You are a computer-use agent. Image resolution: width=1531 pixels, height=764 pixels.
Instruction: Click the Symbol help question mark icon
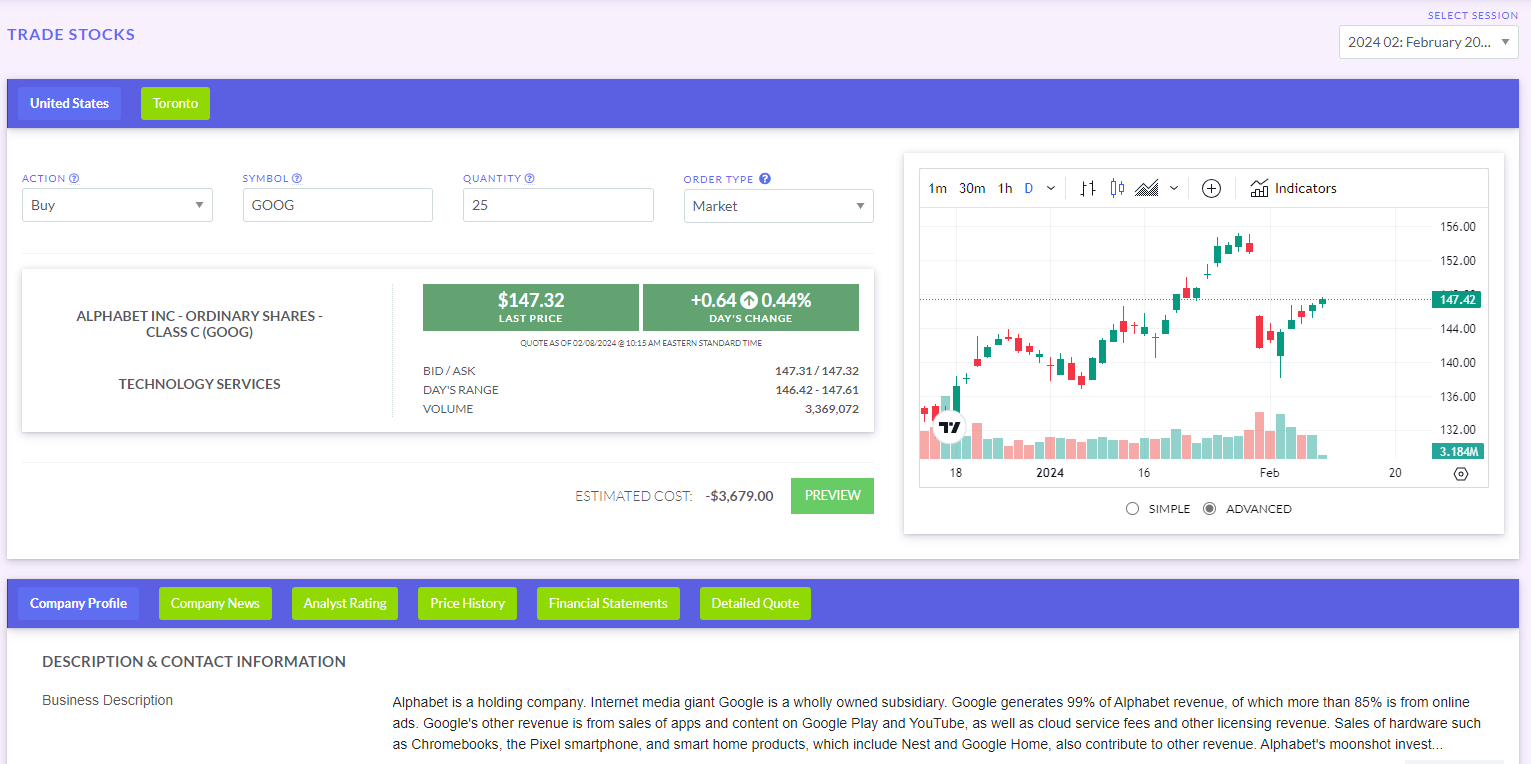[297, 179]
